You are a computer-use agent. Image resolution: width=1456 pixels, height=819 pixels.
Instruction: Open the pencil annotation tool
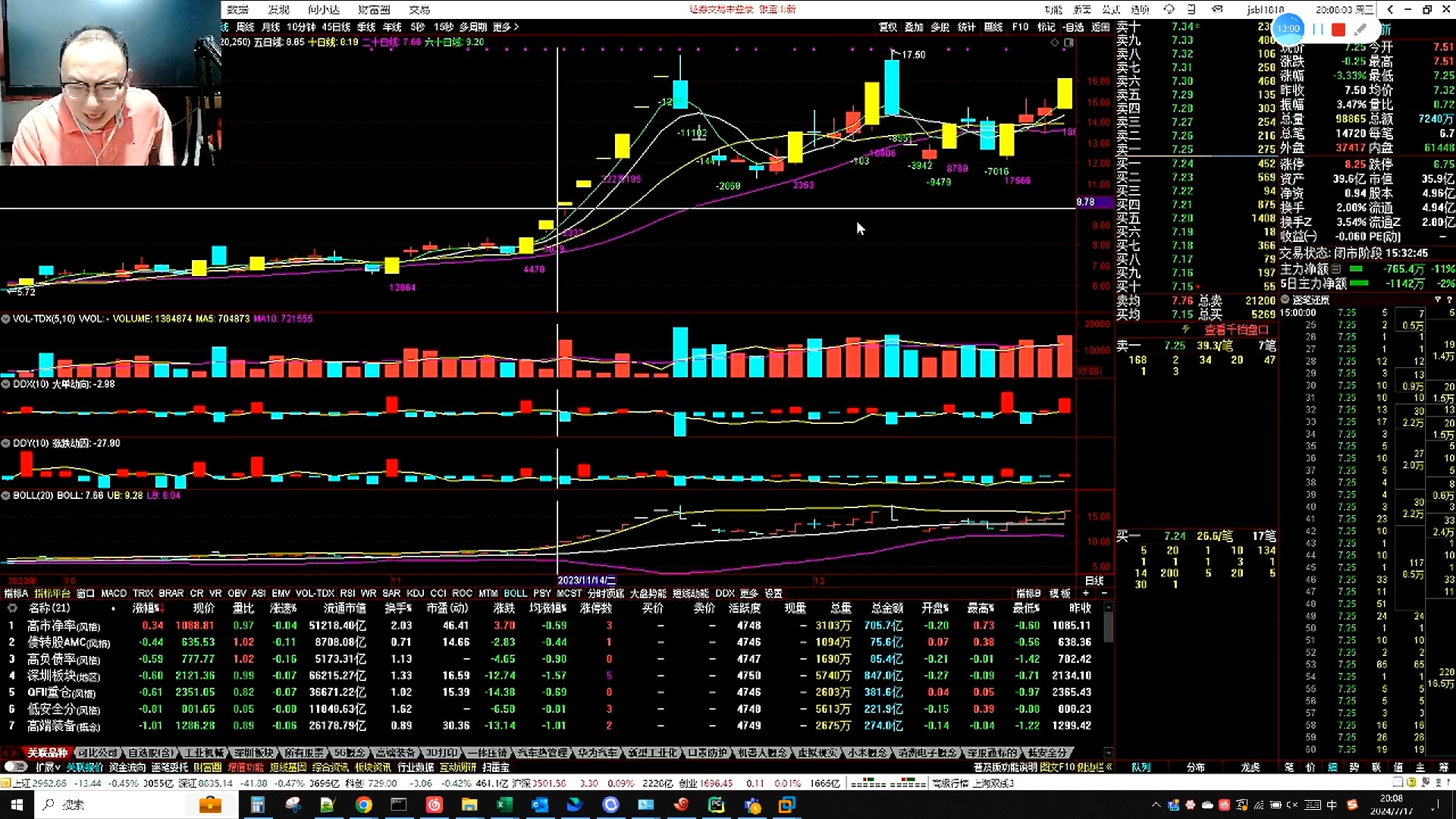click(1361, 30)
